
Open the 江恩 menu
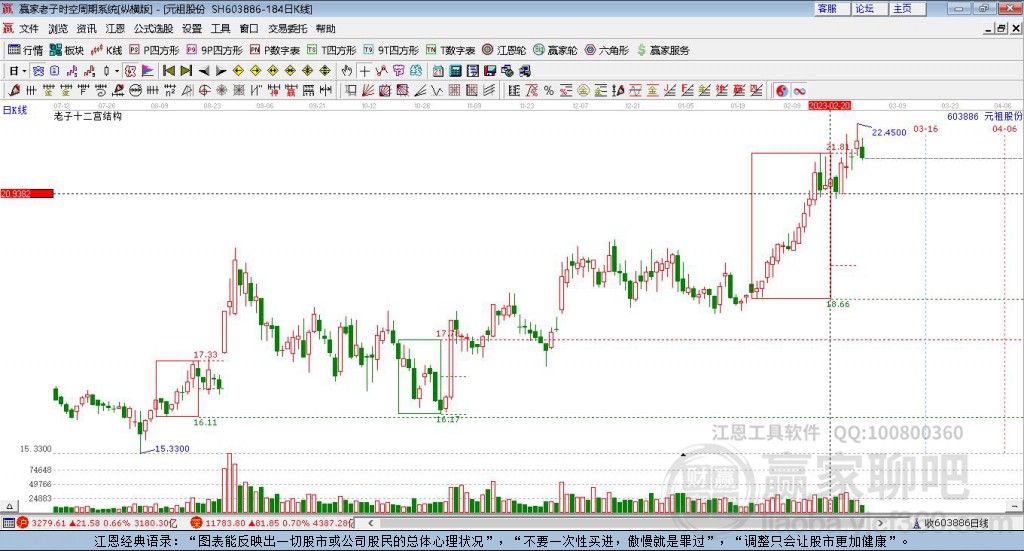[115, 29]
